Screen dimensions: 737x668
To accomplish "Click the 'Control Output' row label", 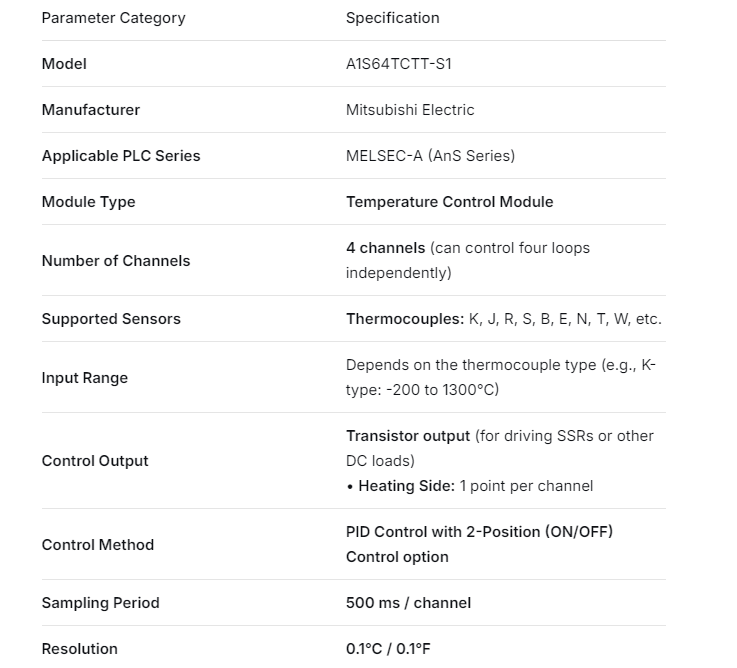I will [95, 461].
